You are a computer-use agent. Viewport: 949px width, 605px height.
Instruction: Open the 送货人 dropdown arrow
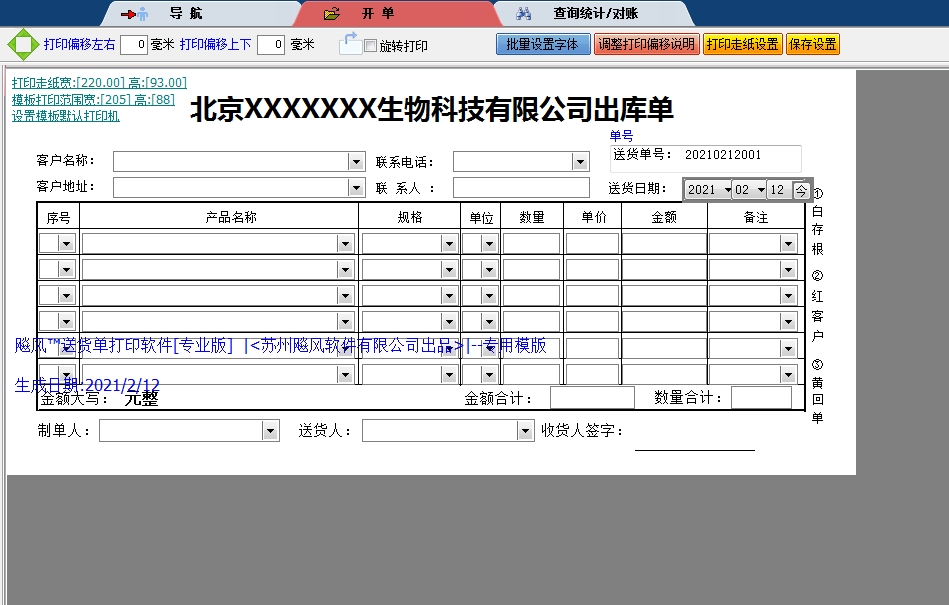526,430
